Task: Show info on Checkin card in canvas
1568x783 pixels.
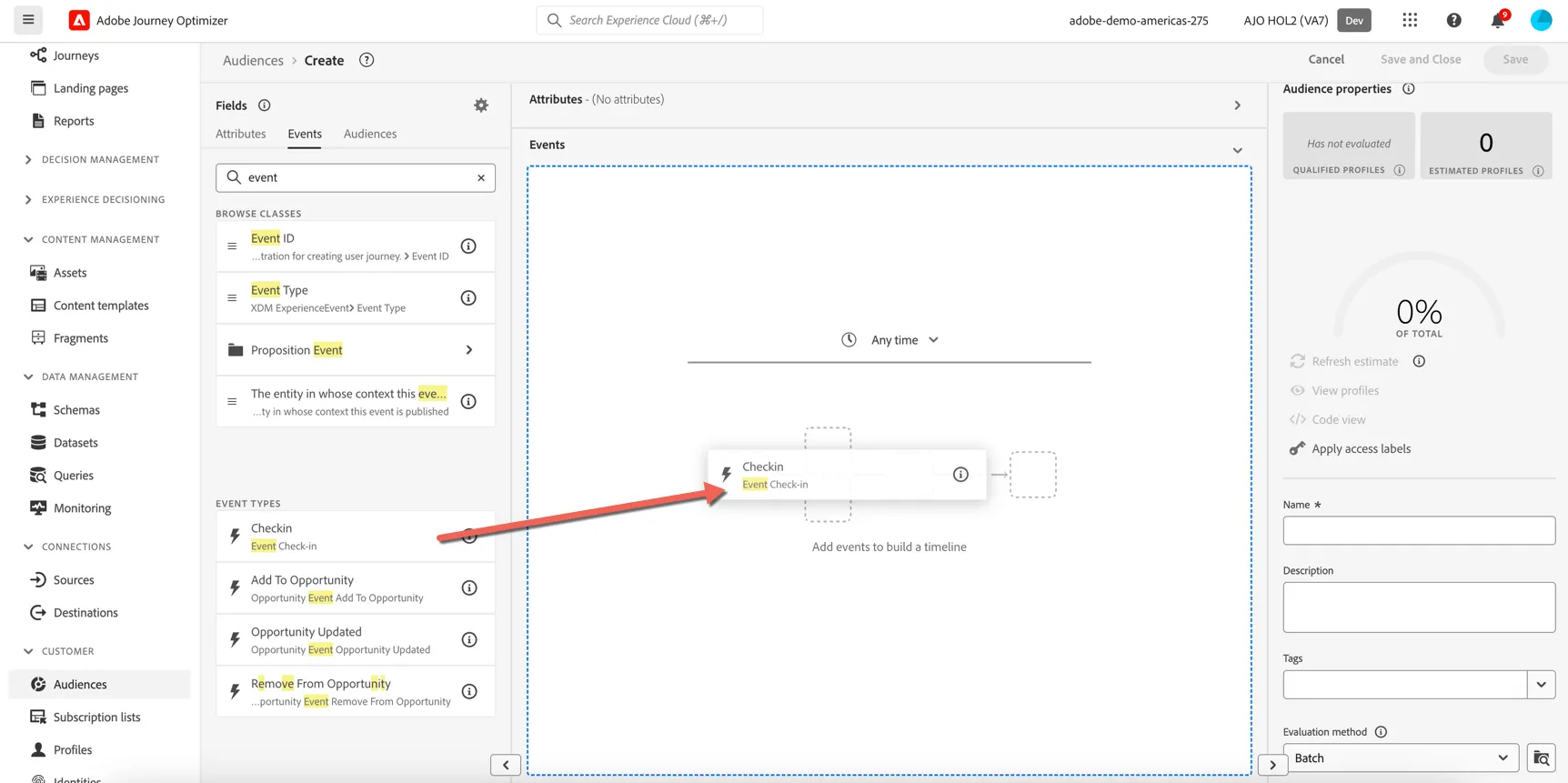Action: pos(960,475)
